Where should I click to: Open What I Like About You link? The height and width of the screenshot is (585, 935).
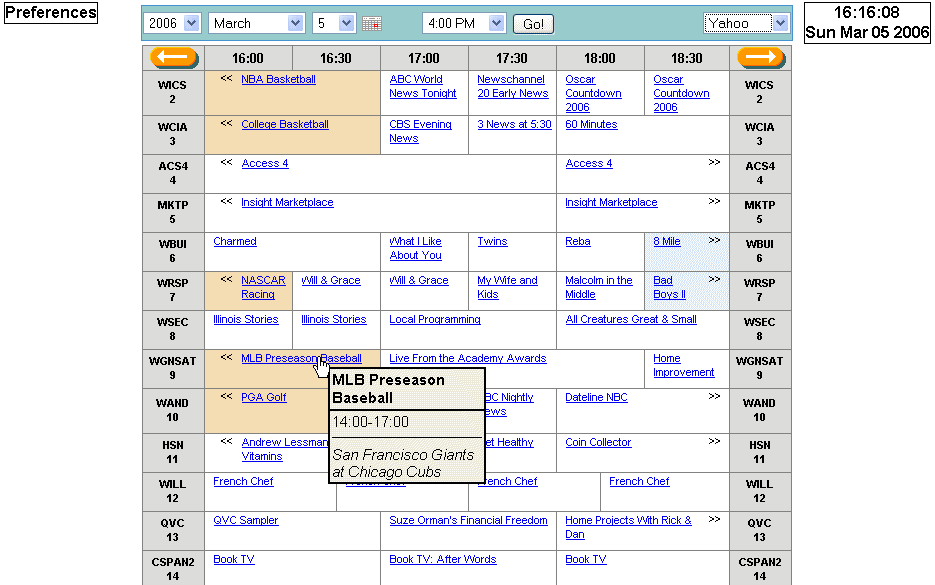(x=416, y=248)
